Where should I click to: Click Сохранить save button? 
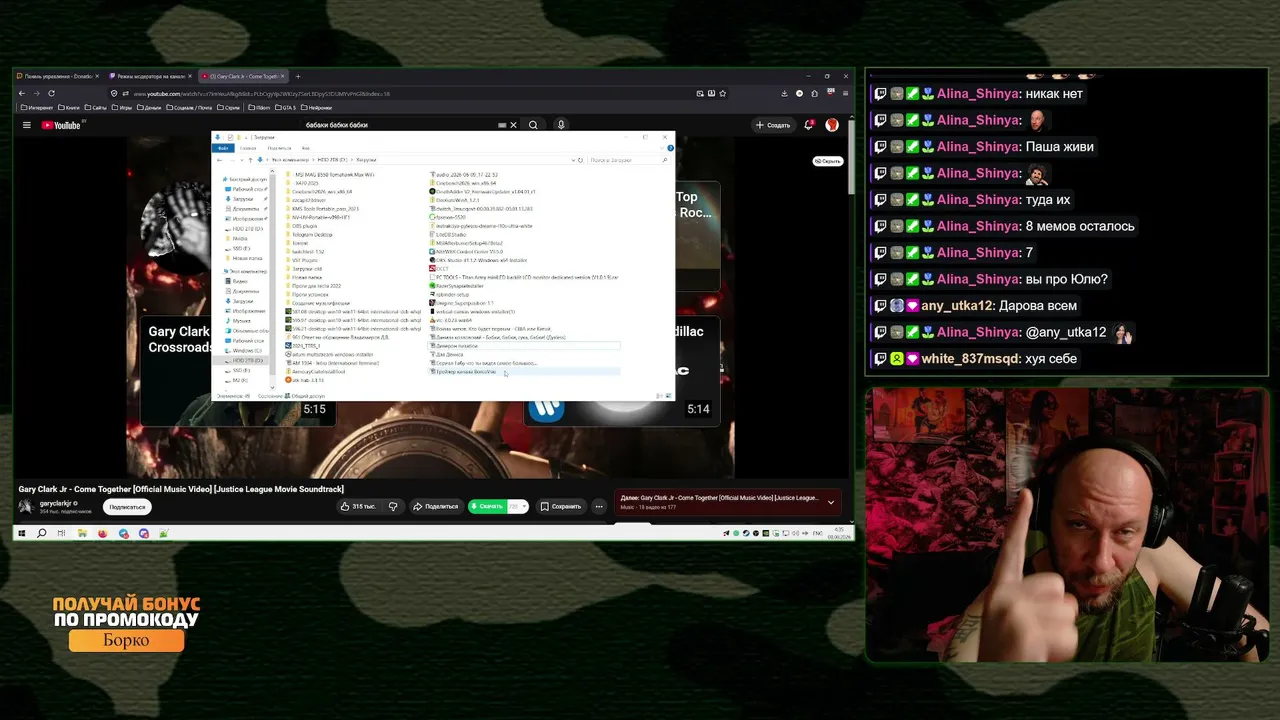561,506
